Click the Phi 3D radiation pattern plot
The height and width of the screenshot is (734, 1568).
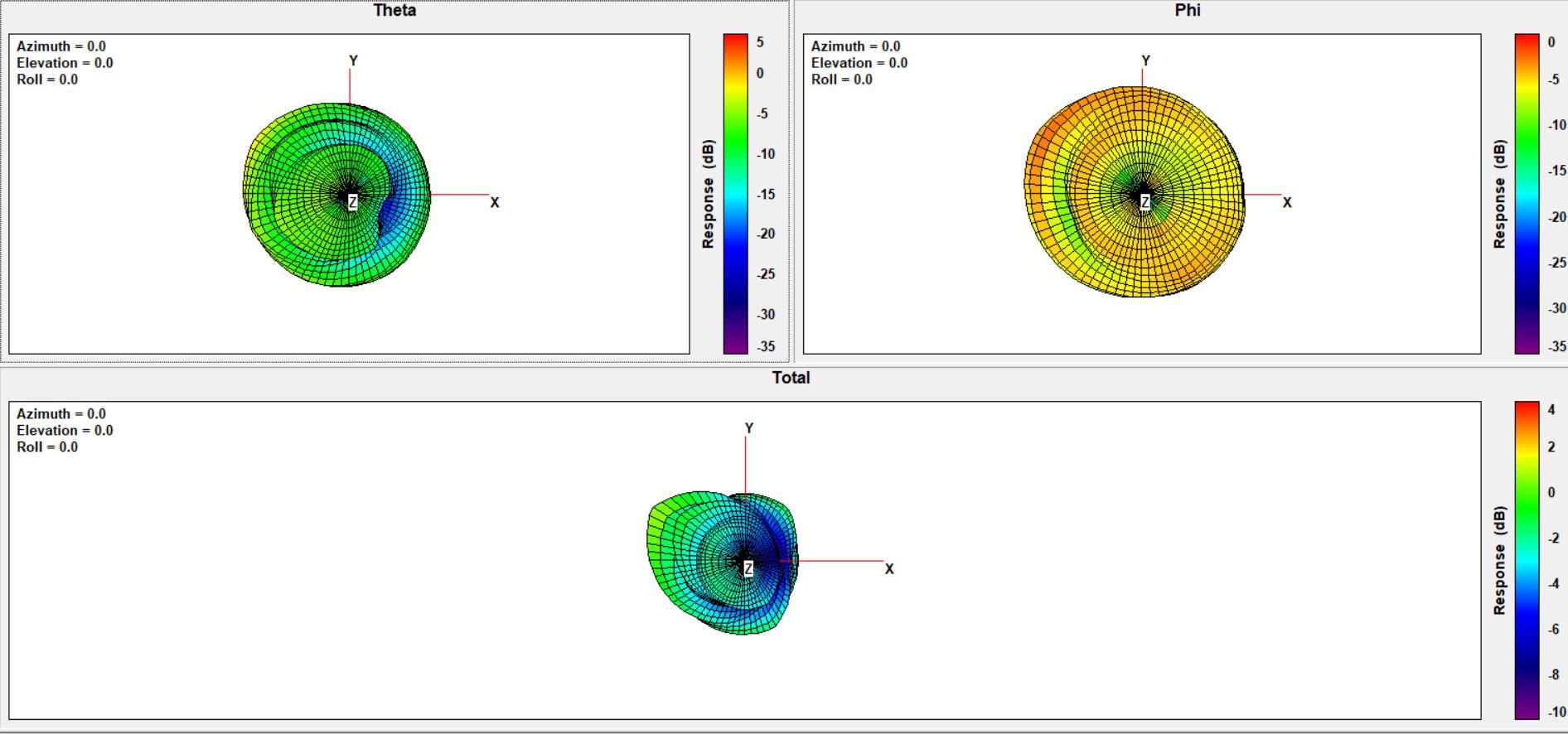pyautogui.click(x=1135, y=191)
